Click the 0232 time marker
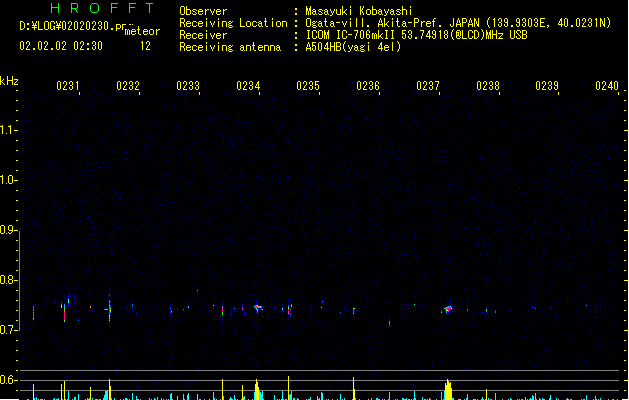 [128, 86]
